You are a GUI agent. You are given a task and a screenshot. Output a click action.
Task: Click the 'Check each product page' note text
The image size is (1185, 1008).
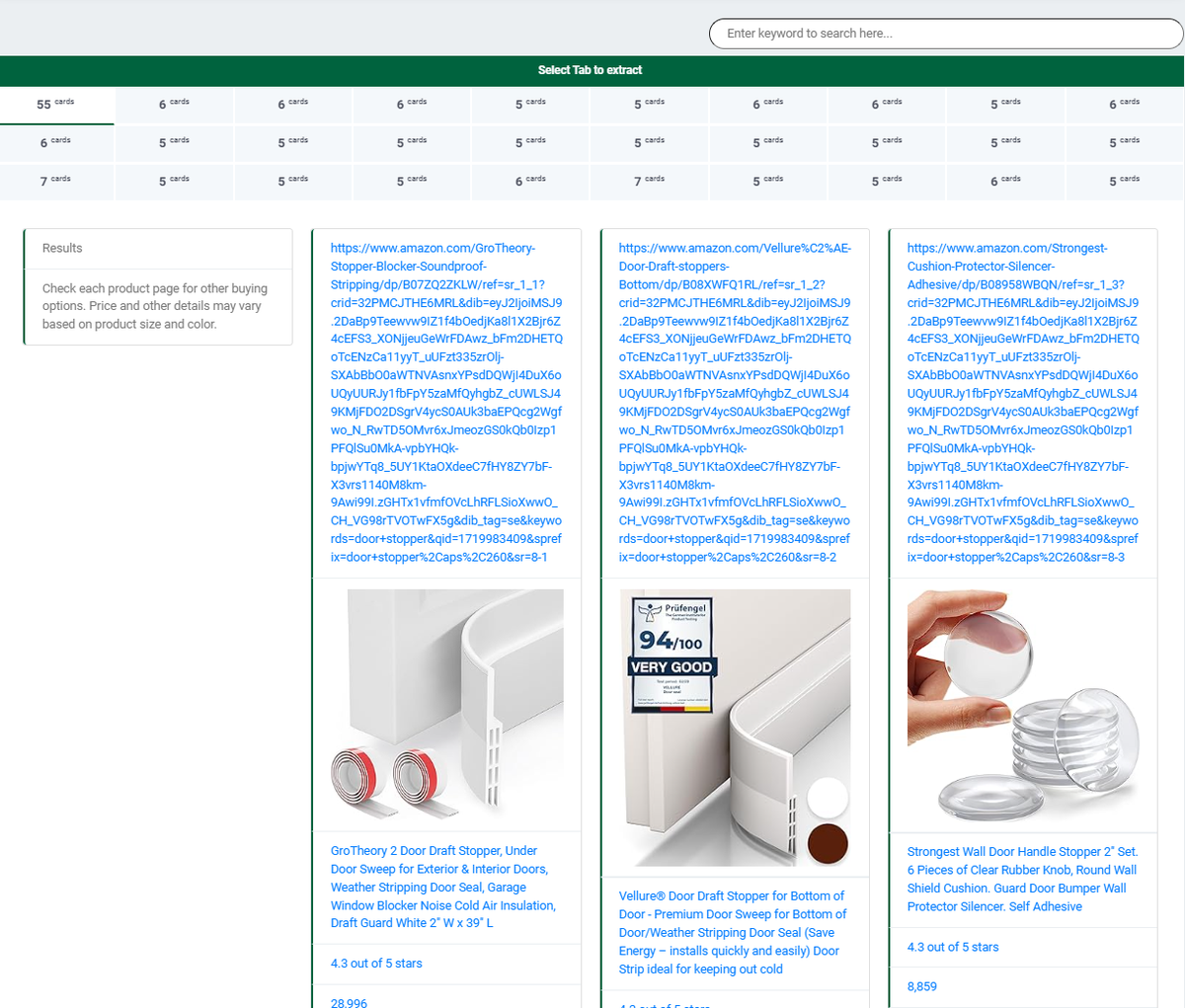pyautogui.click(x=155, y=306)
